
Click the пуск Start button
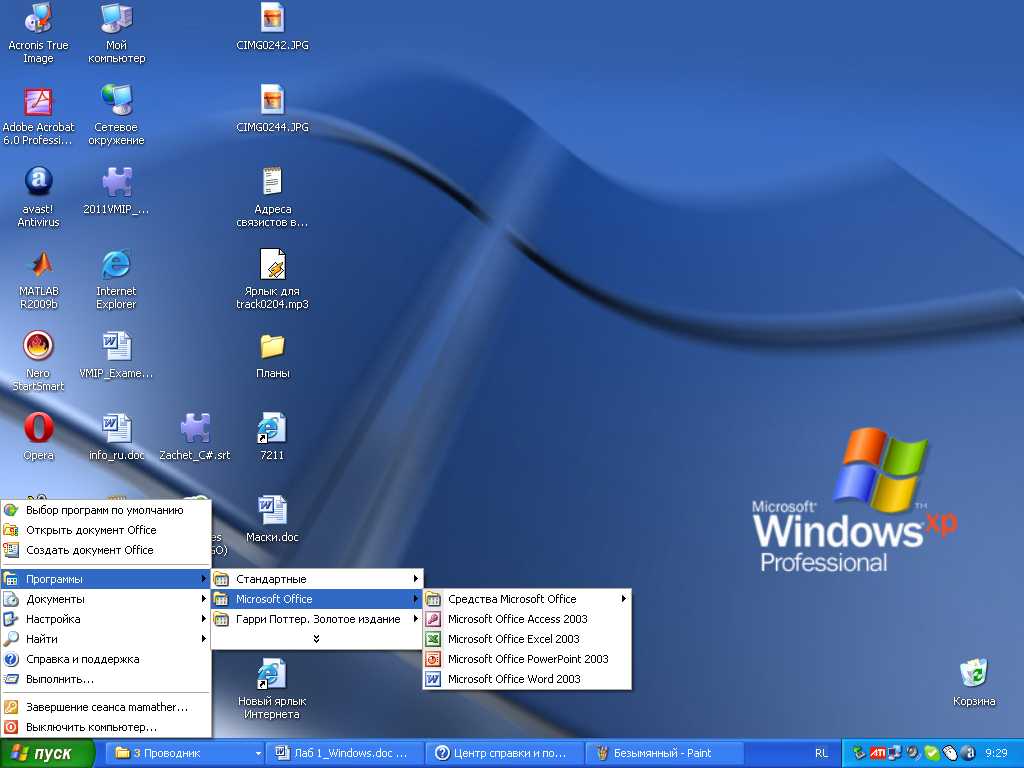[x=47, y=753]
